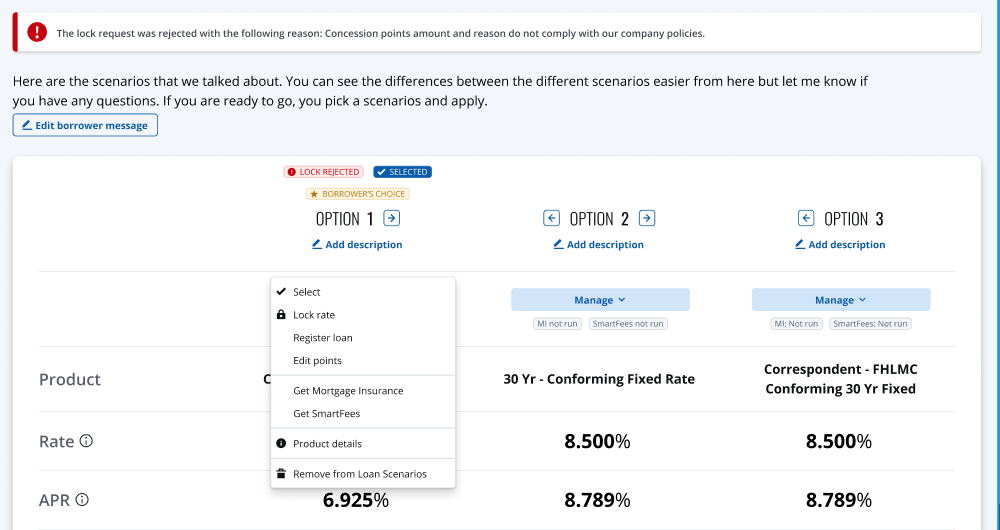Click the red error alert icon
1000x530 pixels.
[37, 32]
